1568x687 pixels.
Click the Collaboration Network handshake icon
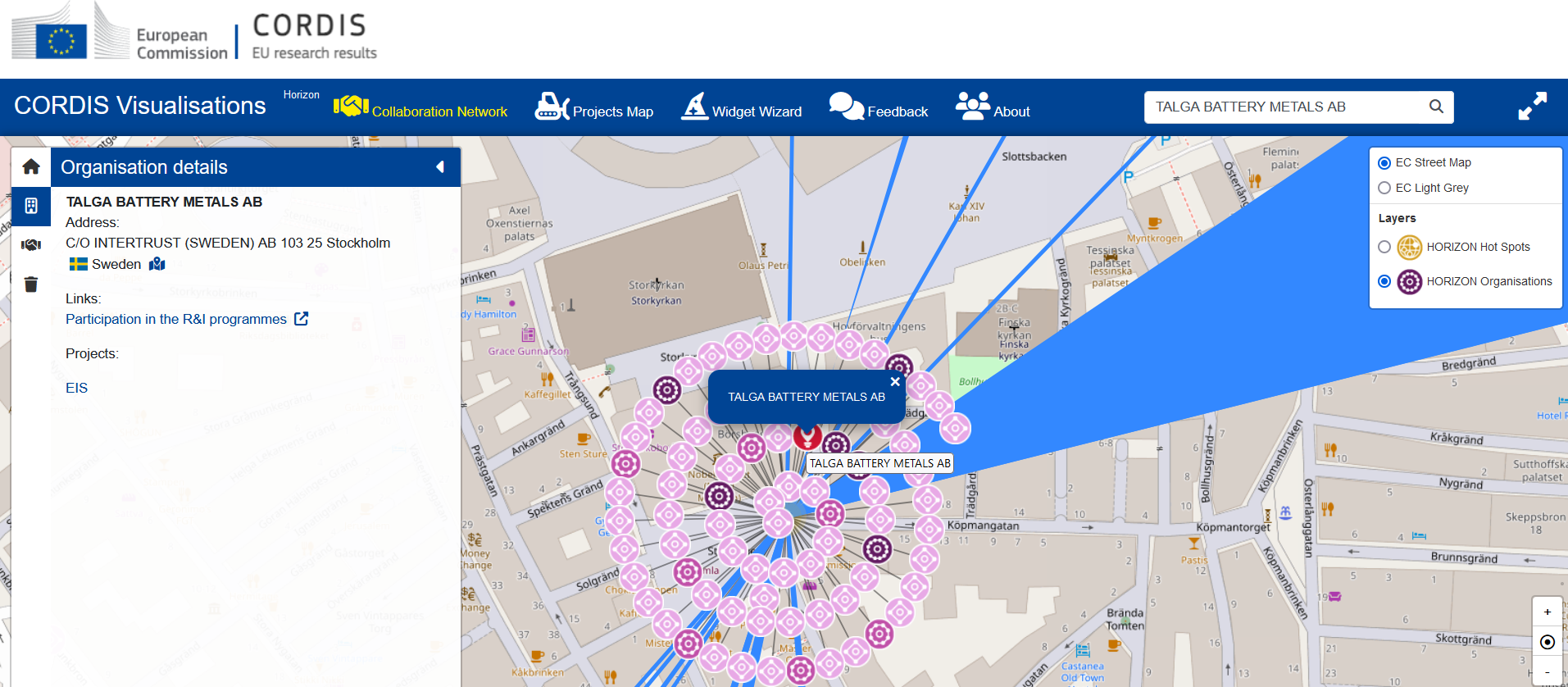point(351,106)
